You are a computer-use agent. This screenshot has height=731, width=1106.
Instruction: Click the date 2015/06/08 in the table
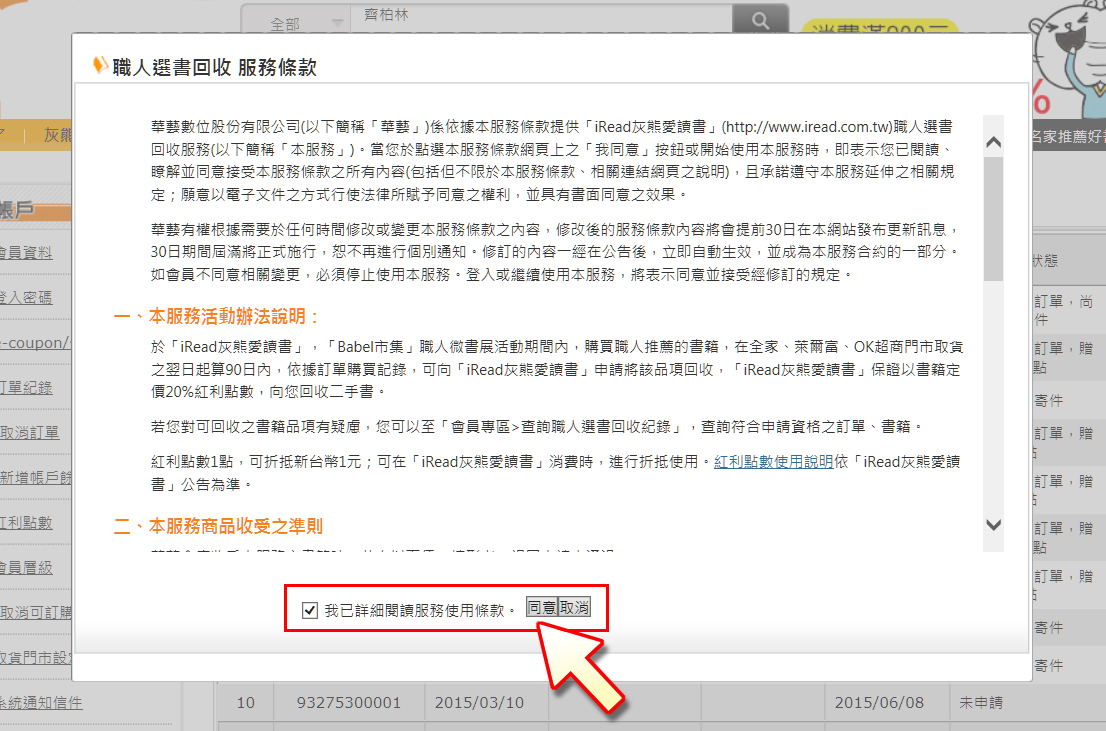coord(879,703)
